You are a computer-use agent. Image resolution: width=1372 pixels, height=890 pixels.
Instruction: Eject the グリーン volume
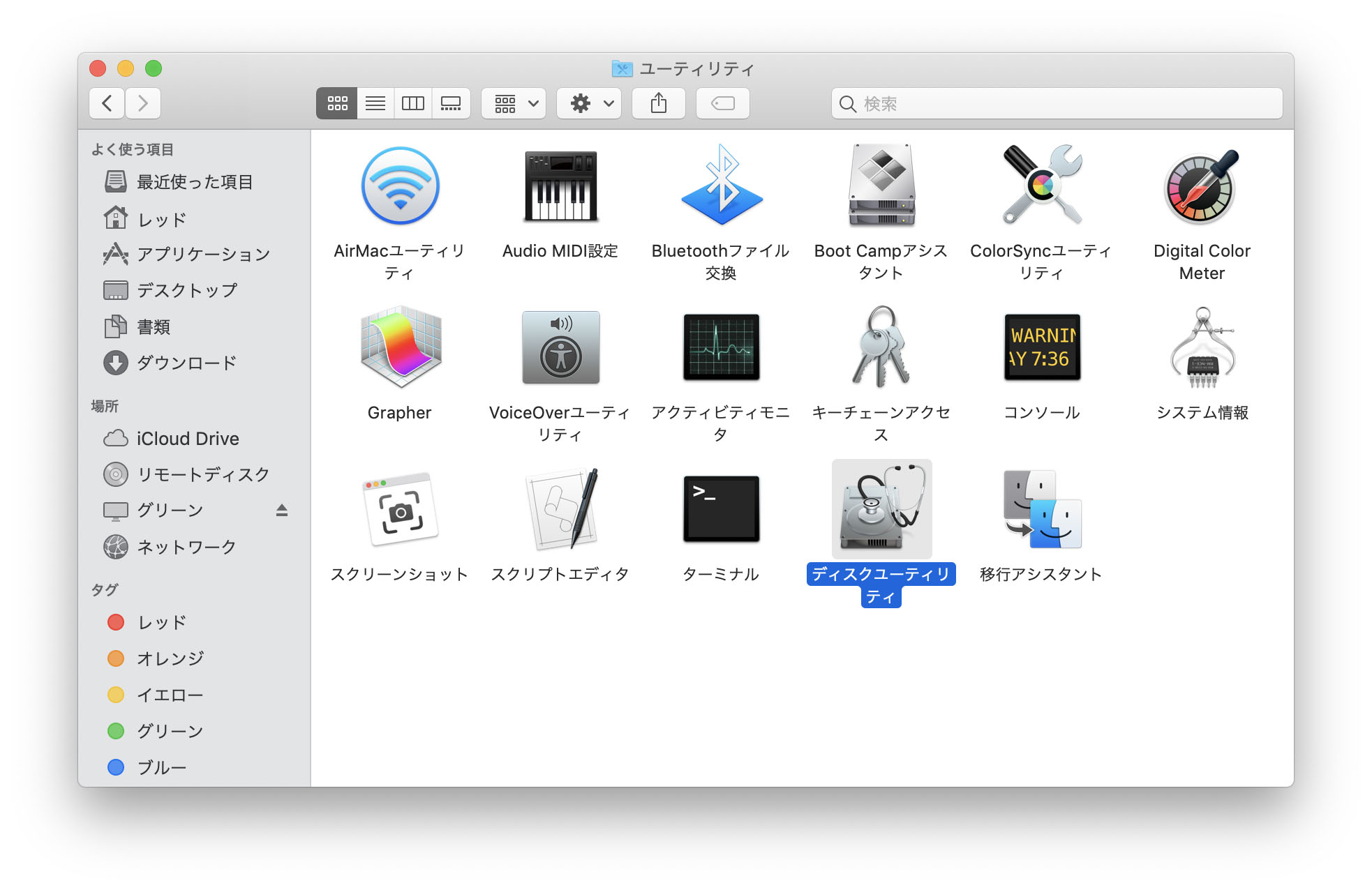point(282,511)
